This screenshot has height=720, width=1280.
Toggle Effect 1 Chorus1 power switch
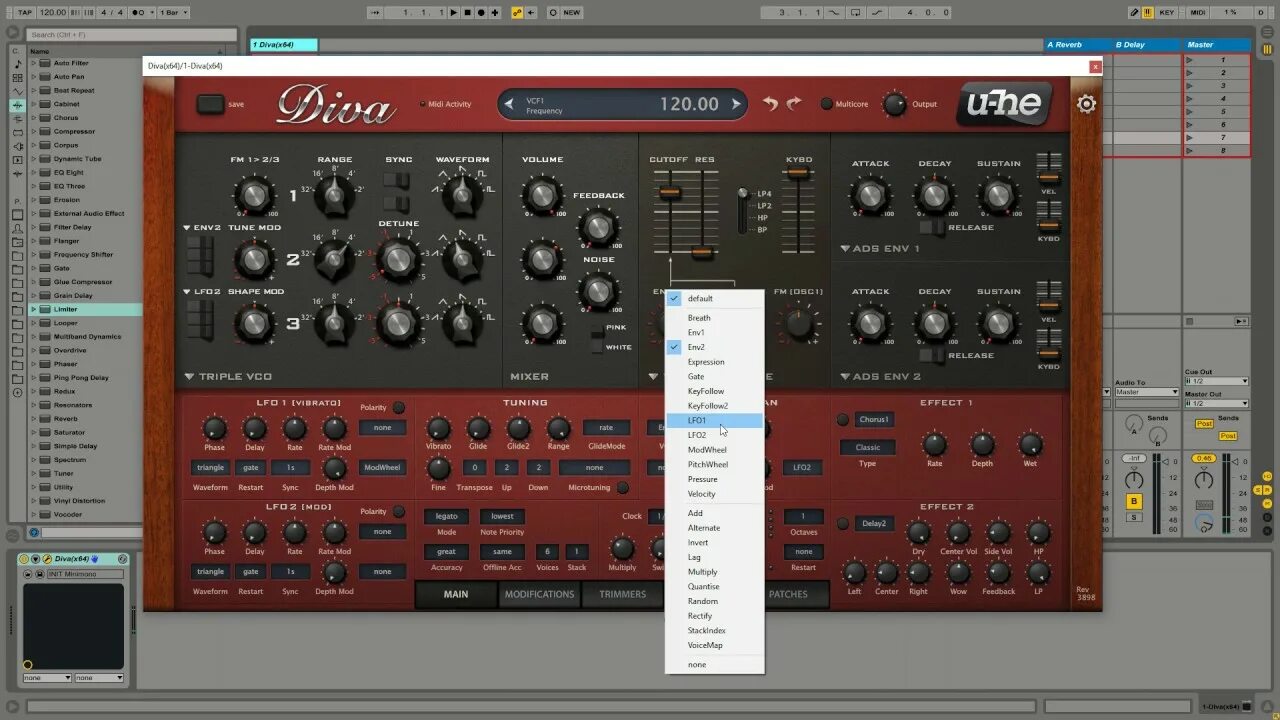click(842, 420)
